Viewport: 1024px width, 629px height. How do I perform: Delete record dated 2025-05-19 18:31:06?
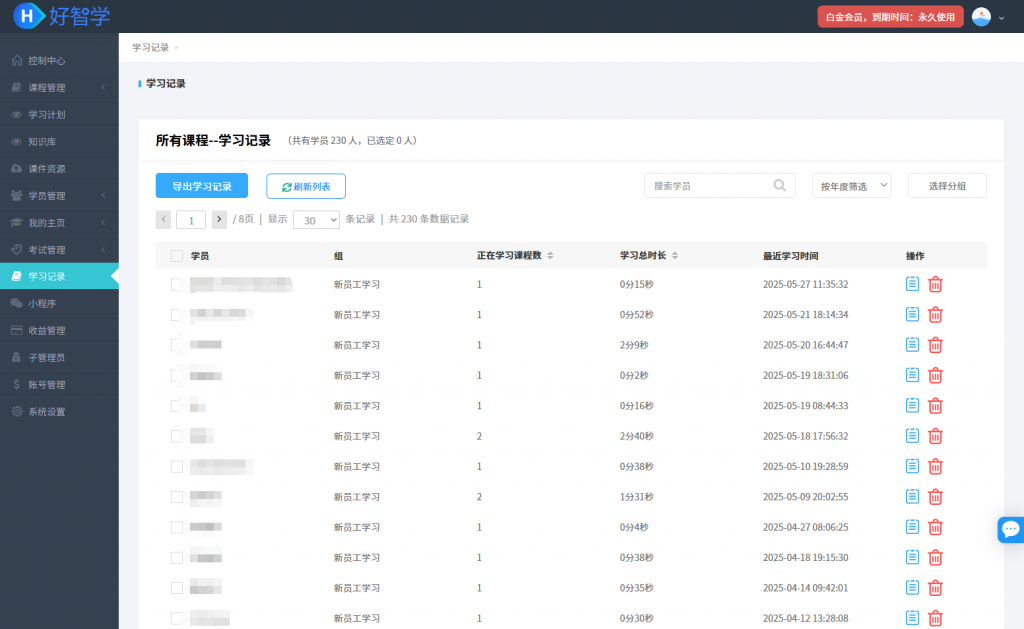pyautogui.click(x=935, y=376)
